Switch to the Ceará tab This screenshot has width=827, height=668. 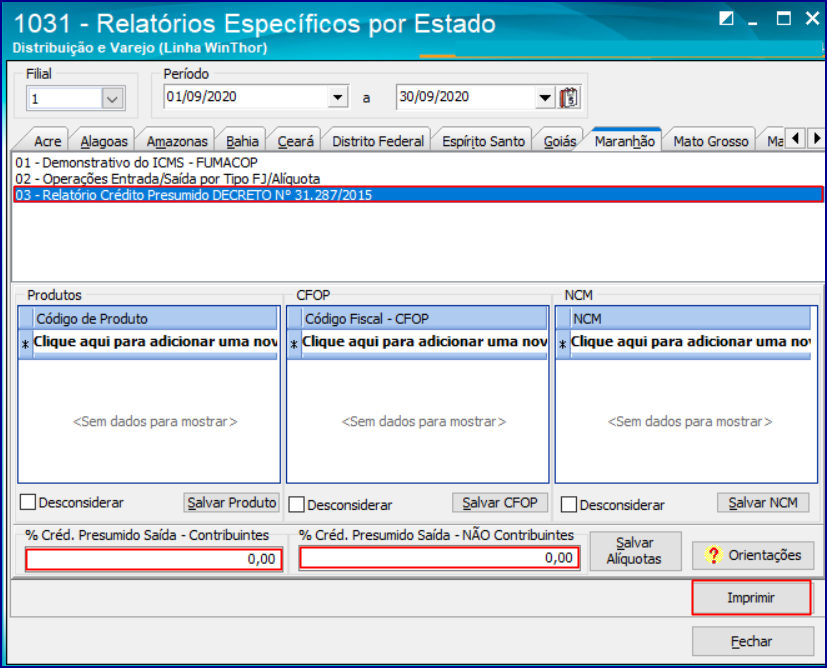(295, 141)
